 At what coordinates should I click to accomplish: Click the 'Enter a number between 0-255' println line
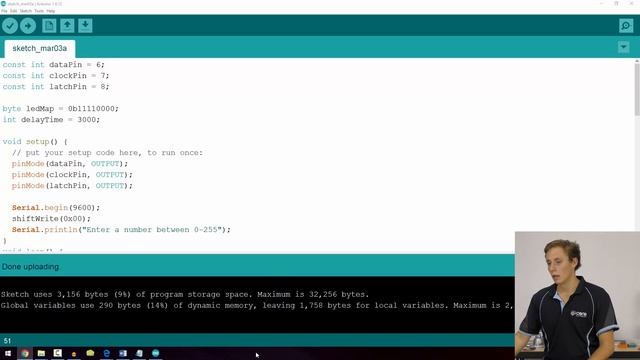point(121,230)
